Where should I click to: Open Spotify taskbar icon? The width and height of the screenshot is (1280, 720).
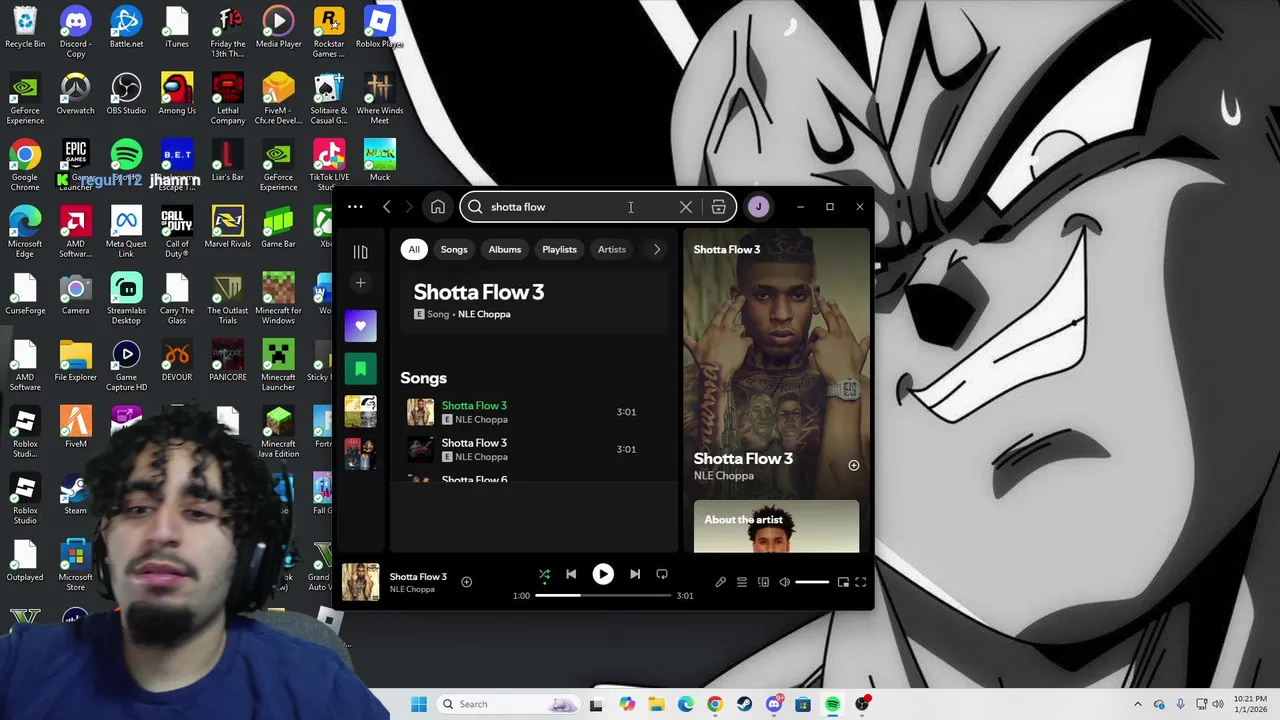click(x=832, y=704)
